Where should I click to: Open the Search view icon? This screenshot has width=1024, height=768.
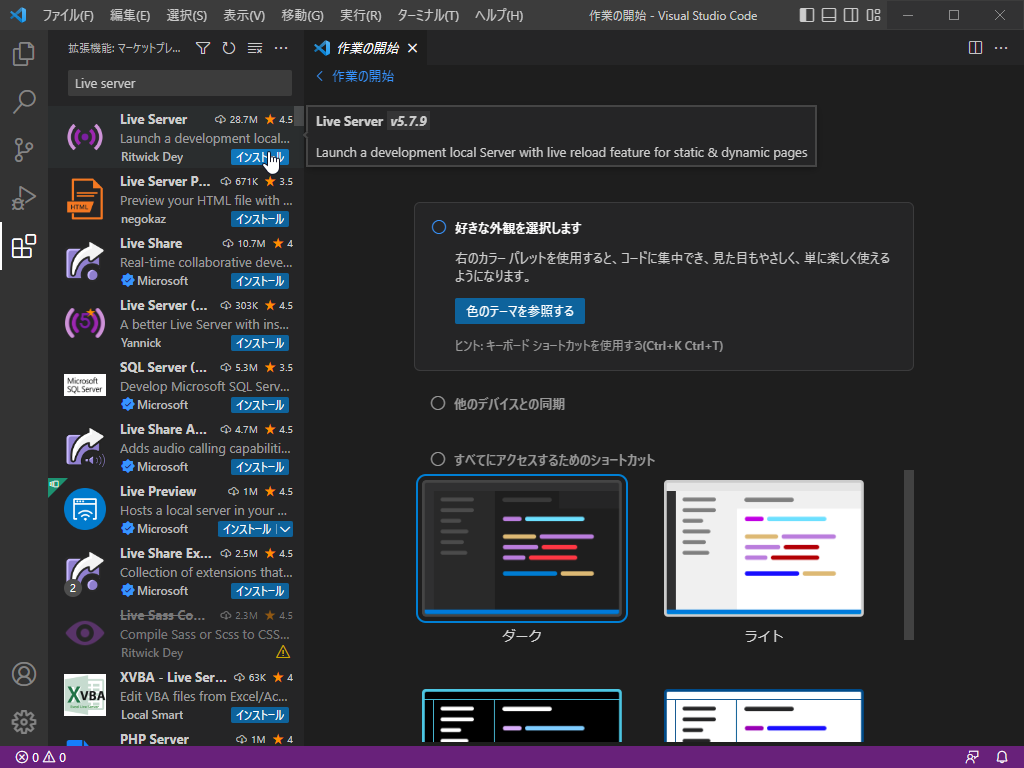pyautogui.click(x=24, y=101)
